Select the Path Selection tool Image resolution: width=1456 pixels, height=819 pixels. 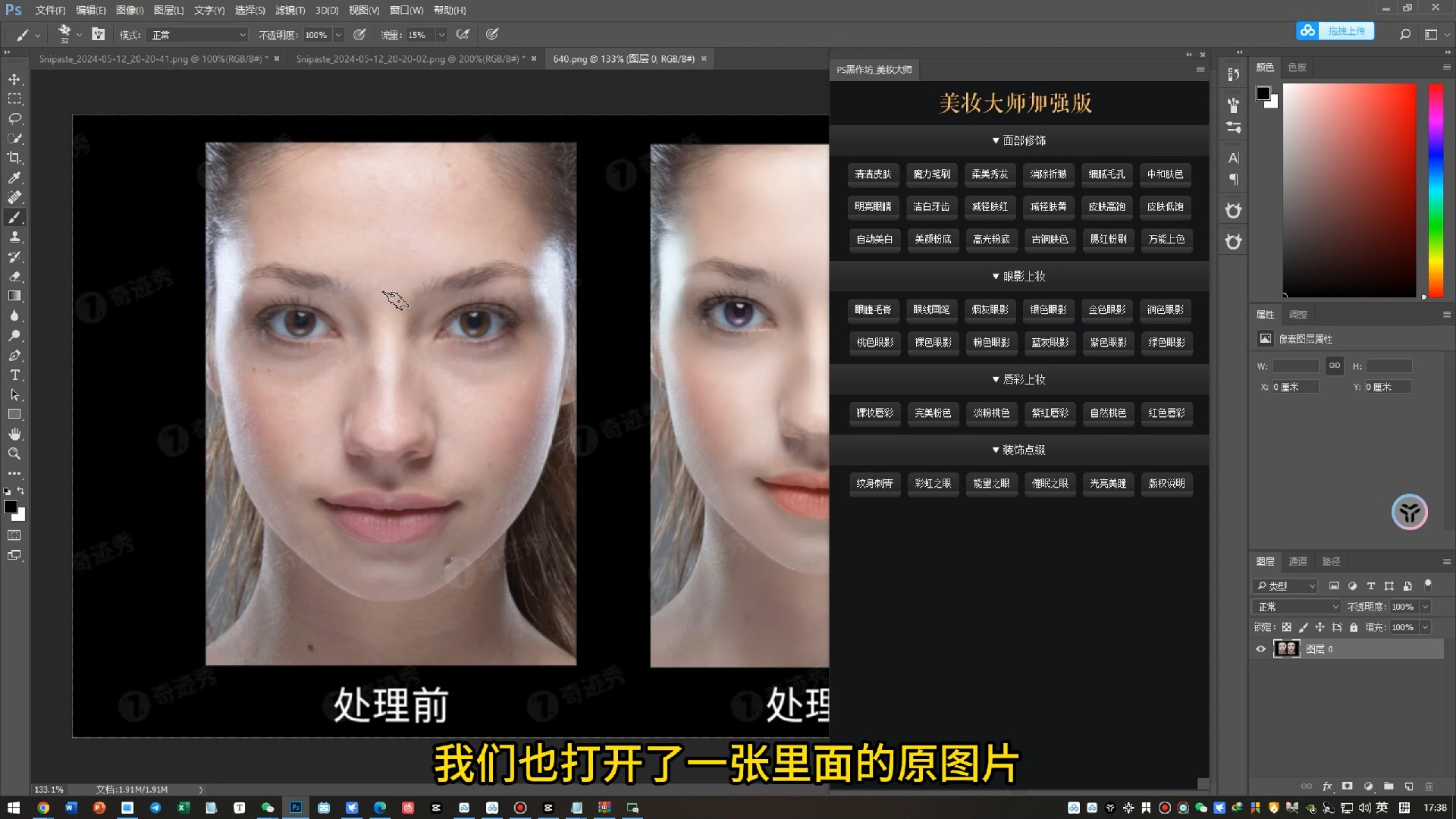[x=14, y=395]
